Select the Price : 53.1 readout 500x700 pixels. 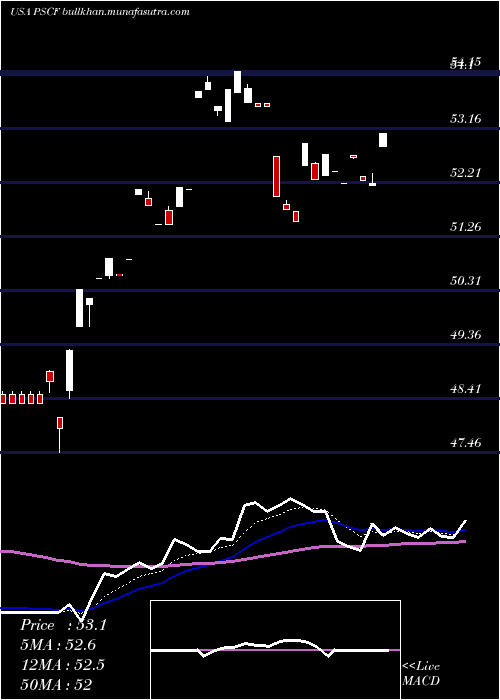(x=63, y=625)
